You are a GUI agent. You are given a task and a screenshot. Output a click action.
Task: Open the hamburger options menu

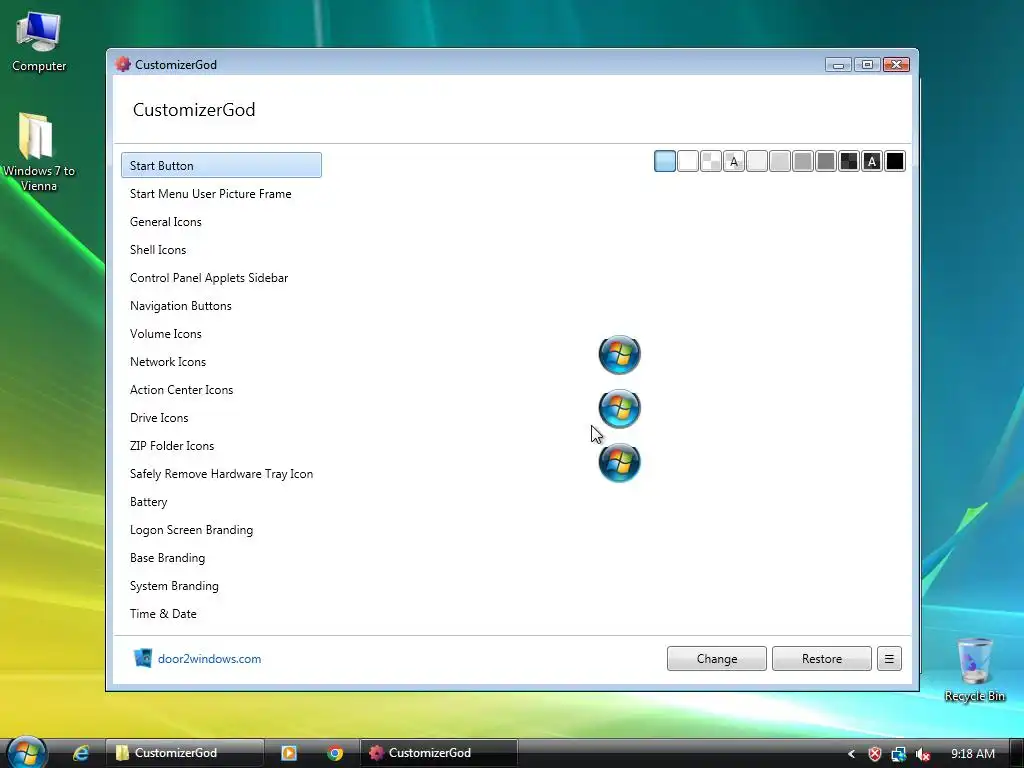tap(889, 658)
